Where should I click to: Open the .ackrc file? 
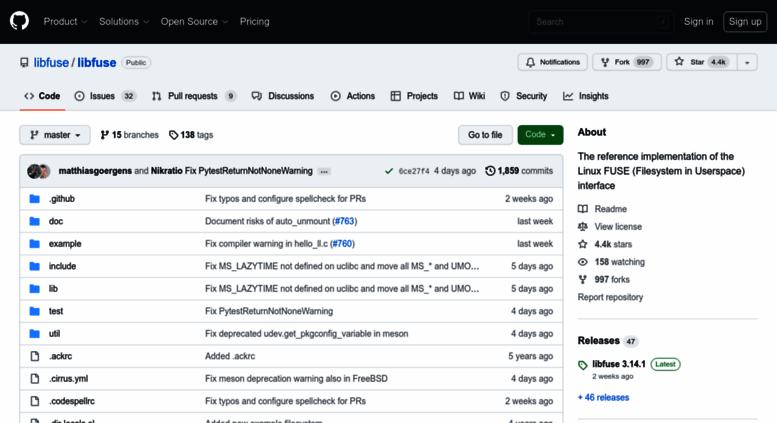(x=60, y=356)
